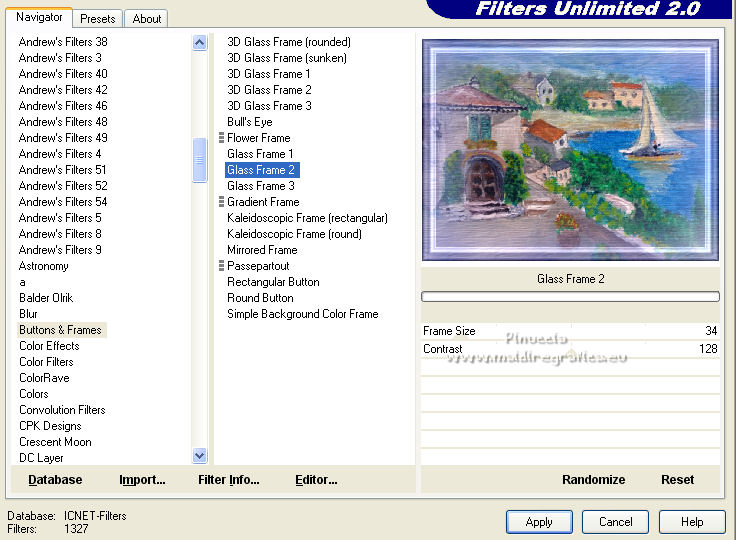Select Andrew's Filters 3 category
736x540 pixels.
point(60,58)
